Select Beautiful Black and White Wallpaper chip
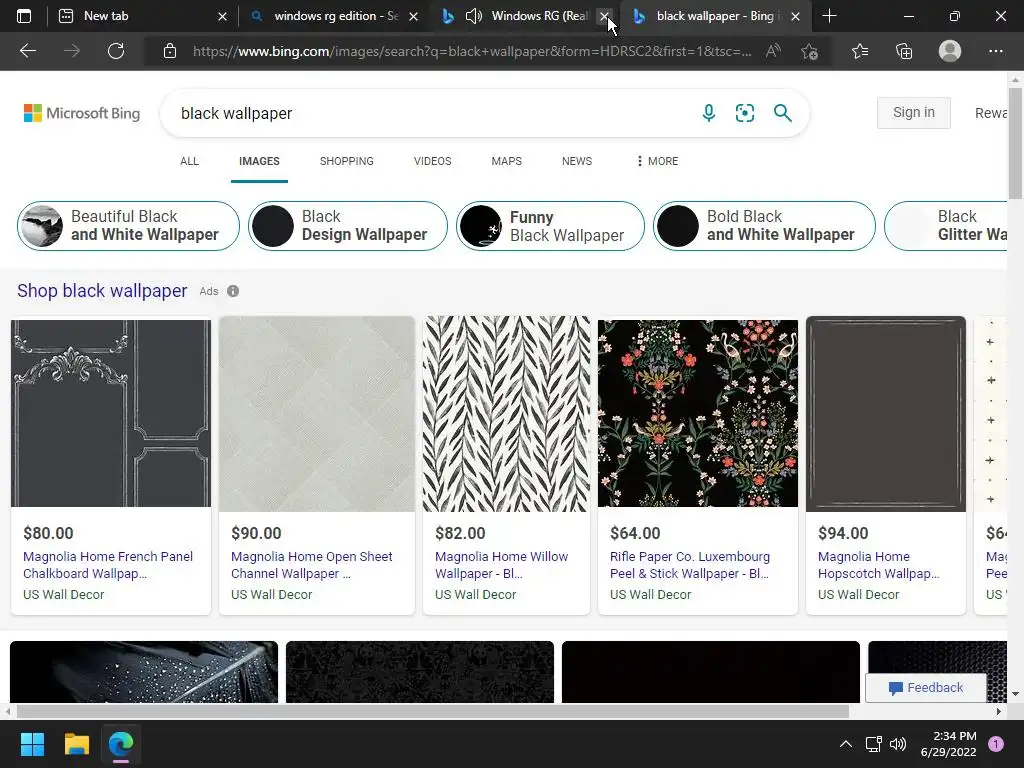 [128, 226]
